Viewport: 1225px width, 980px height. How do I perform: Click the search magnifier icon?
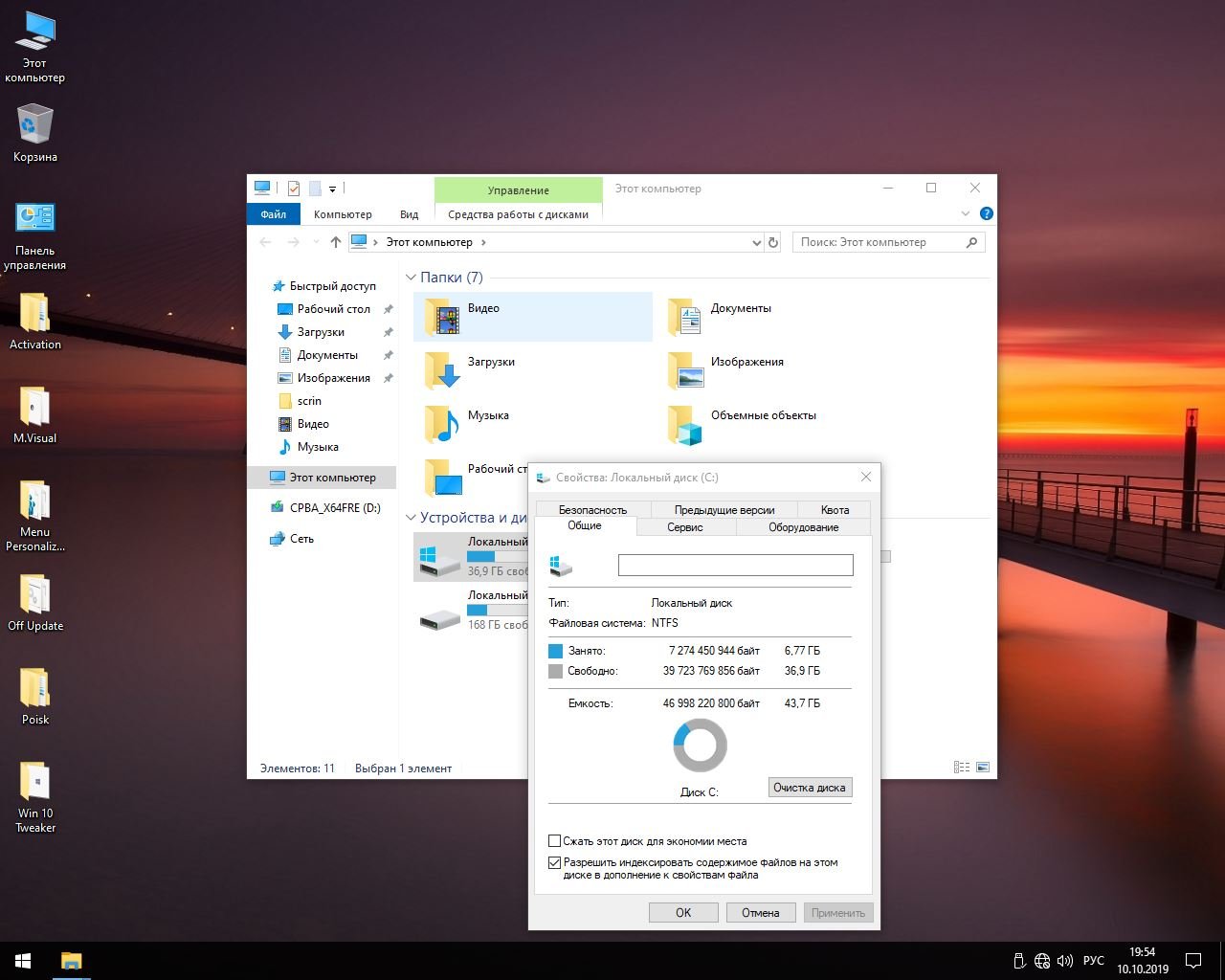pos(972,242)
